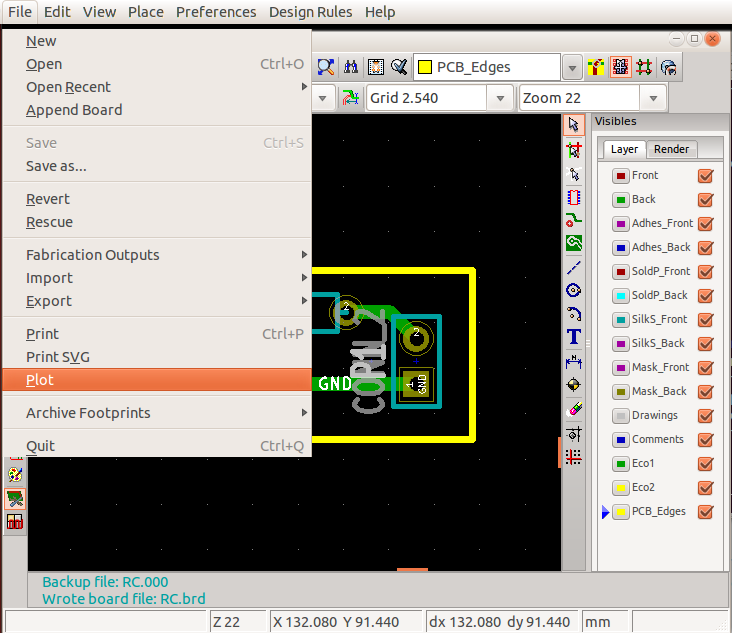Toggle SilkS_Front layer visibility checkbox
The width and height of the screenshot is (732, 633).
point(705,320)
